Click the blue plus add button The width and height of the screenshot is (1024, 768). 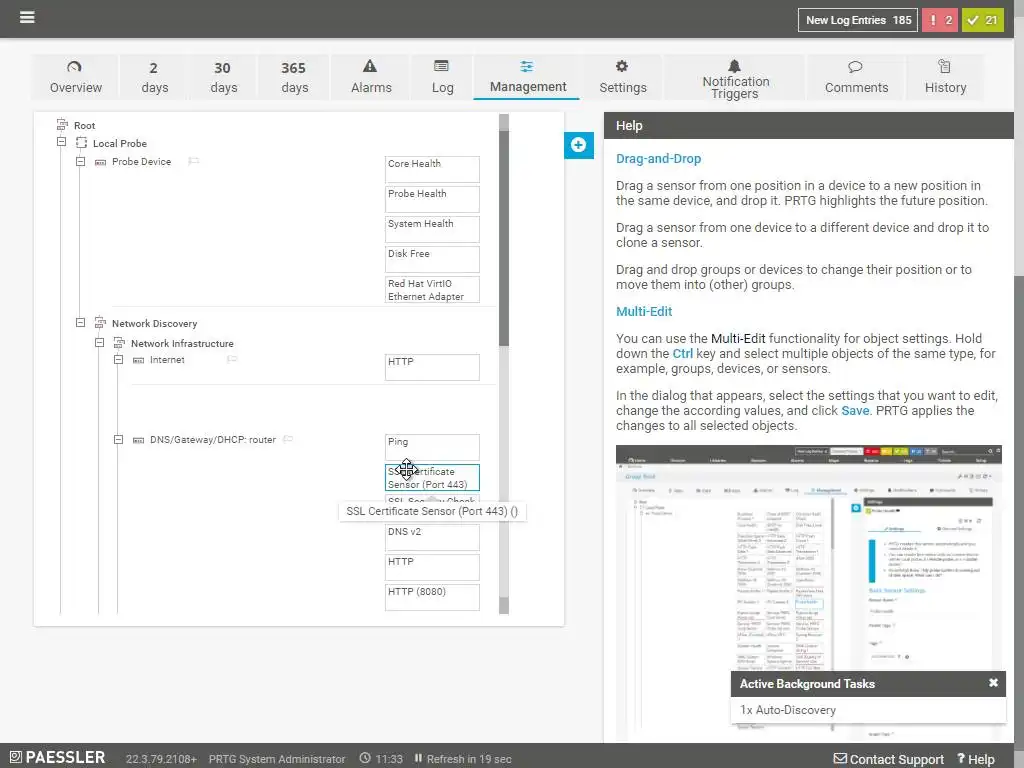click(x=579, y=145)
